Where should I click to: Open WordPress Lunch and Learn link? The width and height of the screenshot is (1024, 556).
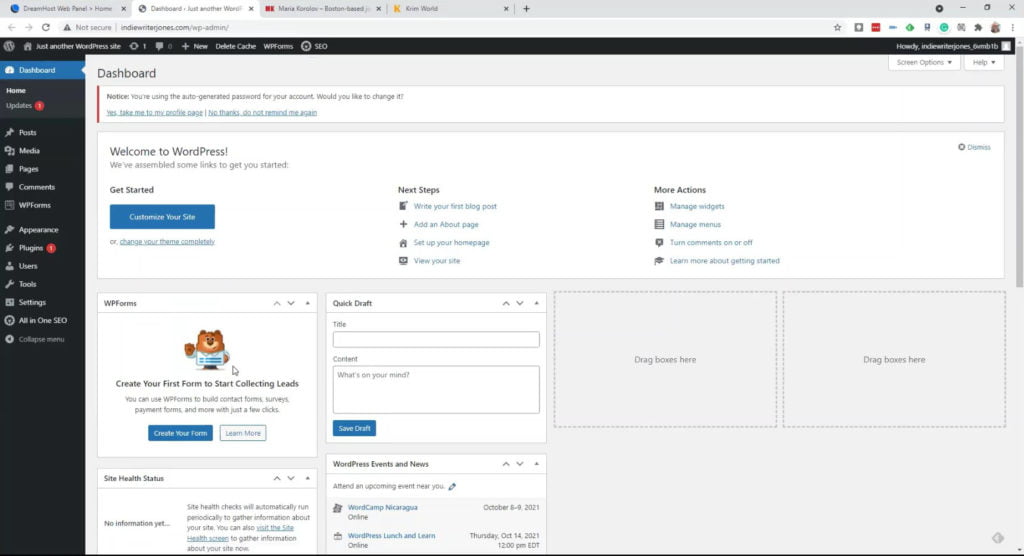pos(391,536)
